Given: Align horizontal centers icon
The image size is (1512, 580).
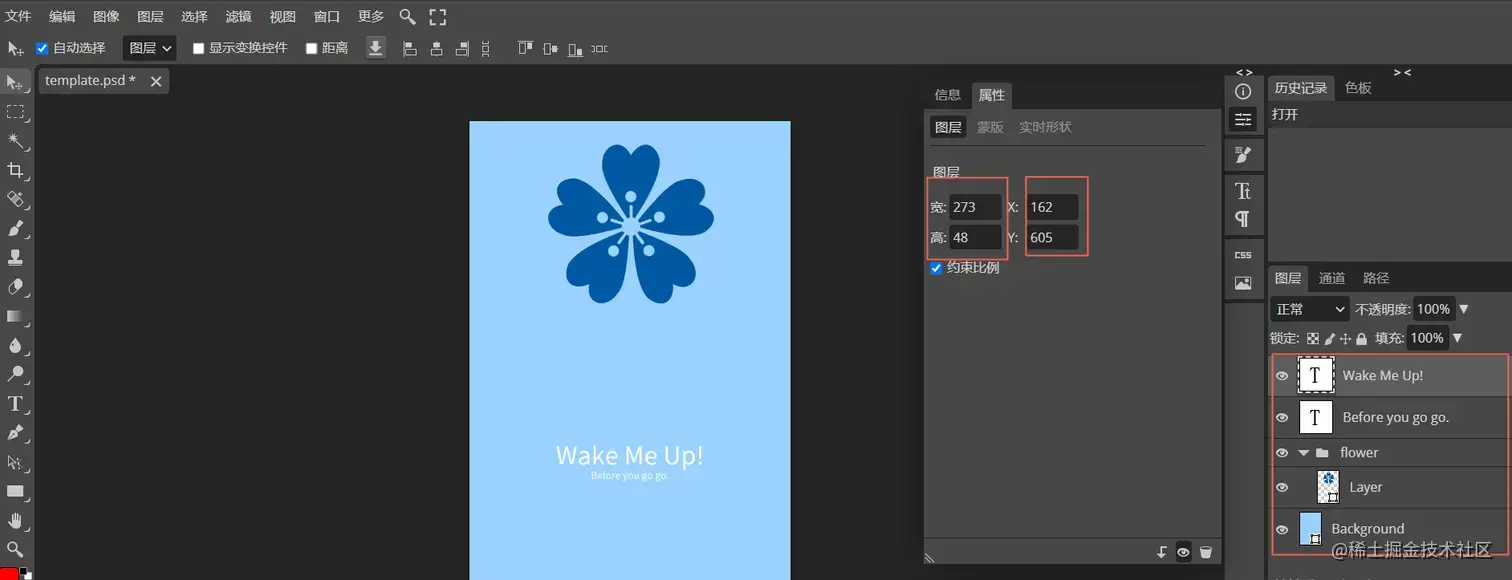Looking at the screenshot, I should coord(436,48).
